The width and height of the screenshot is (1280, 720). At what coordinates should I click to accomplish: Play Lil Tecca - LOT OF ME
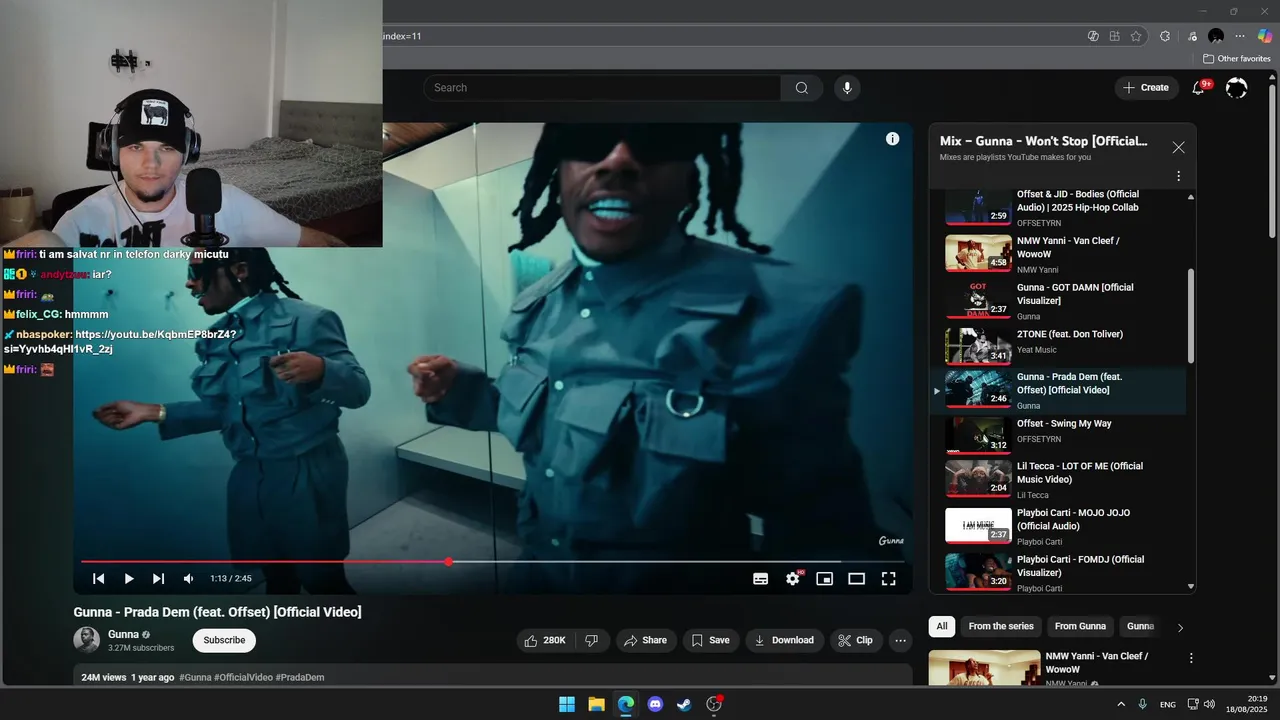tap(1060, 479)
